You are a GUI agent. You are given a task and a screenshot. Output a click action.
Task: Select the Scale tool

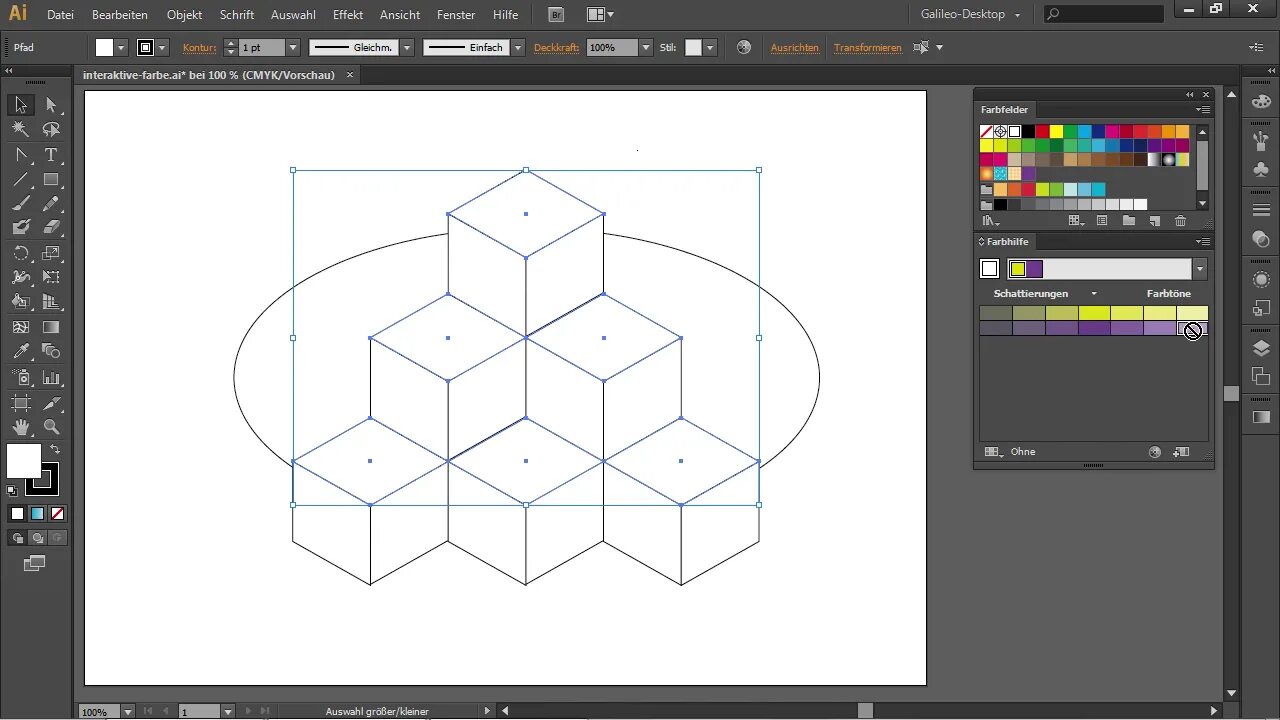point(51,253)
